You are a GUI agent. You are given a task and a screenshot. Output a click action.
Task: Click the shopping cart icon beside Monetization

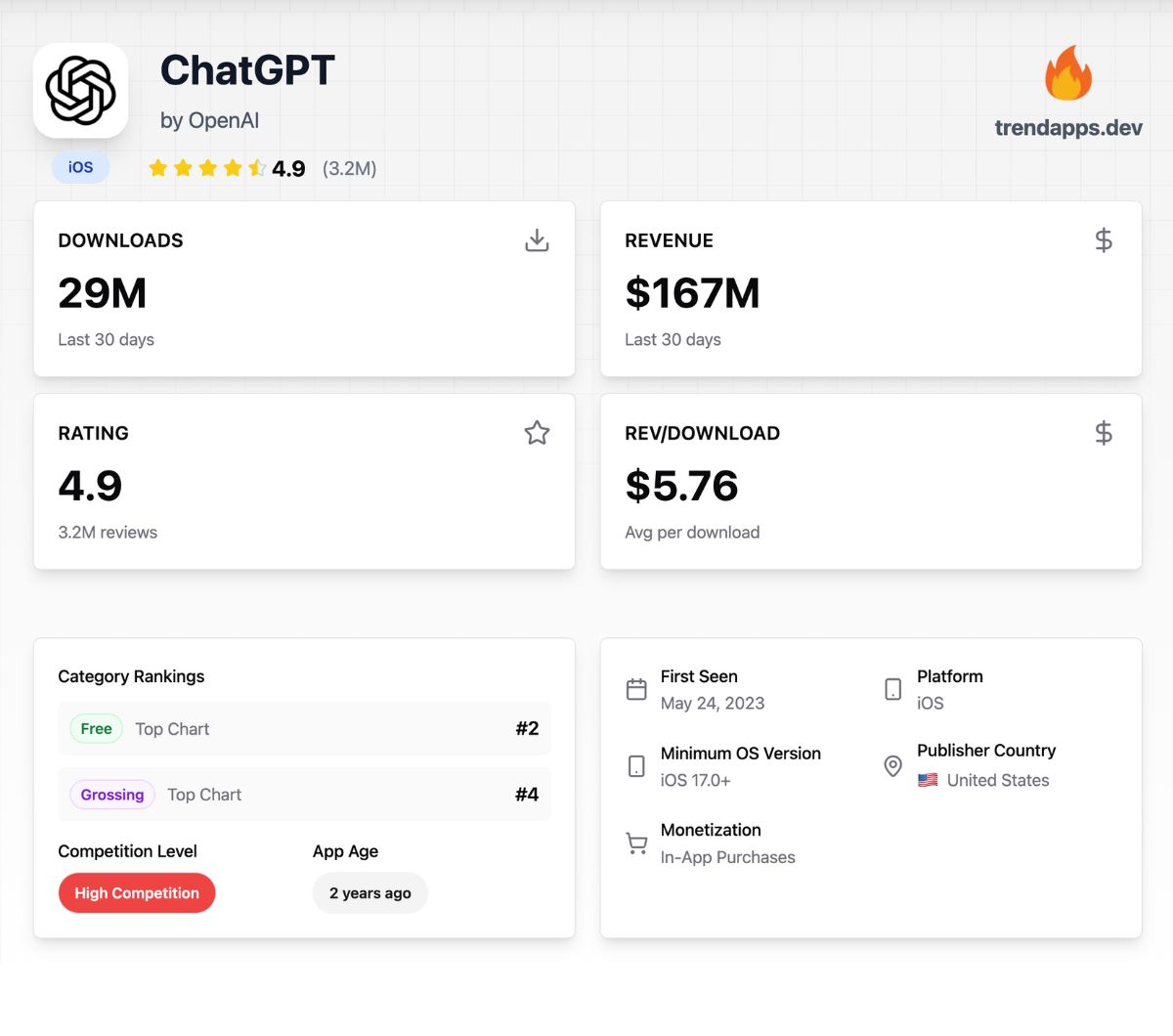point(636,843)
